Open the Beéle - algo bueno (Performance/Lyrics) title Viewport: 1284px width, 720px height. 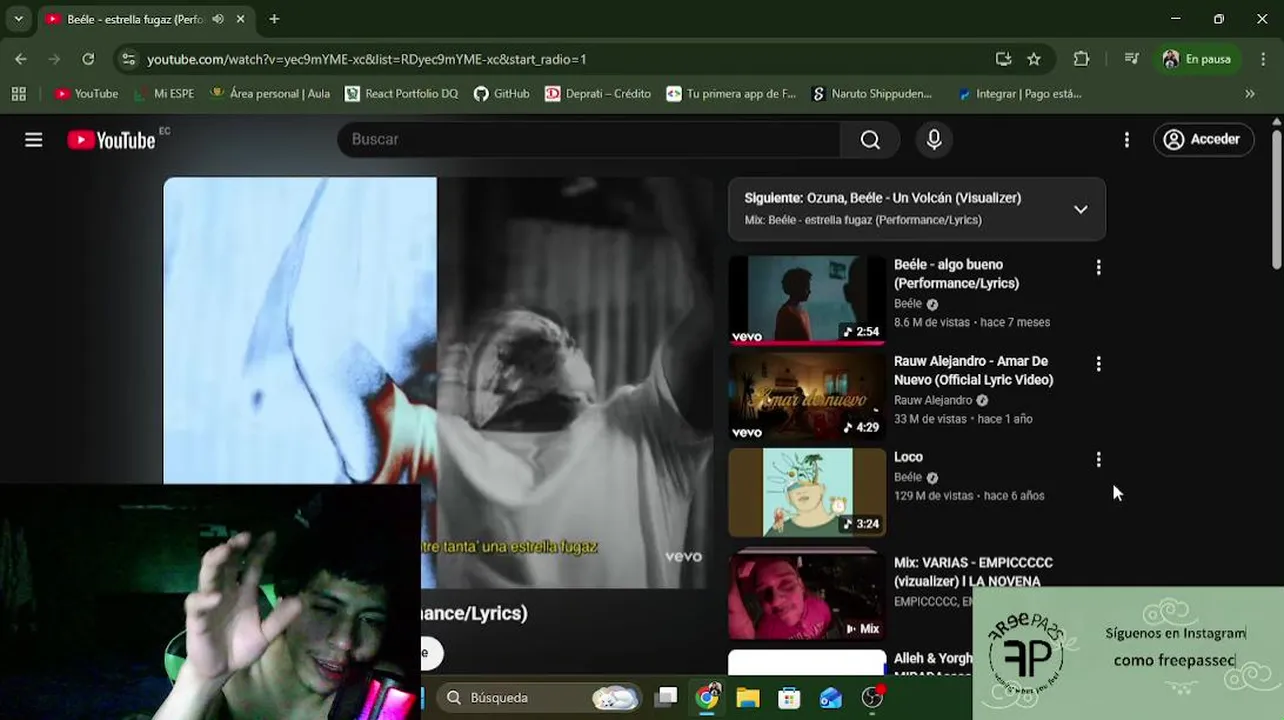point(956,274)
